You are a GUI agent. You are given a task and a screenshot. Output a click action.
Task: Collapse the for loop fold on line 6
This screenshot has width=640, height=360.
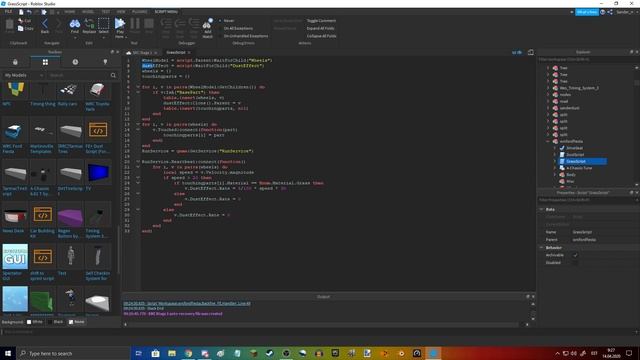(138, 87)
